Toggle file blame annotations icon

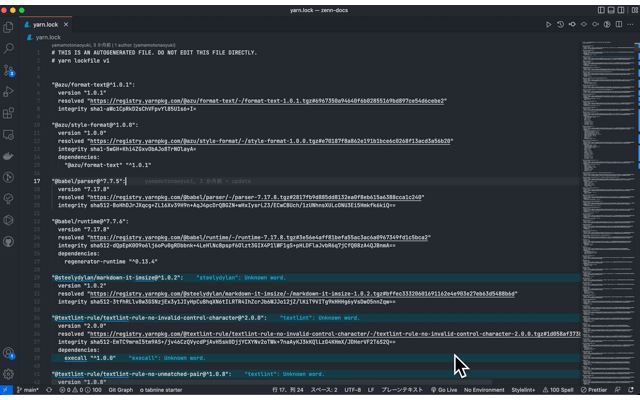tap(607, 24)
